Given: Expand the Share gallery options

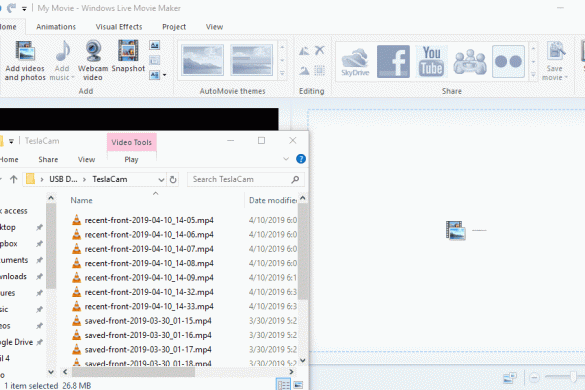Looking at the screenshot, I should pos(534,75).
